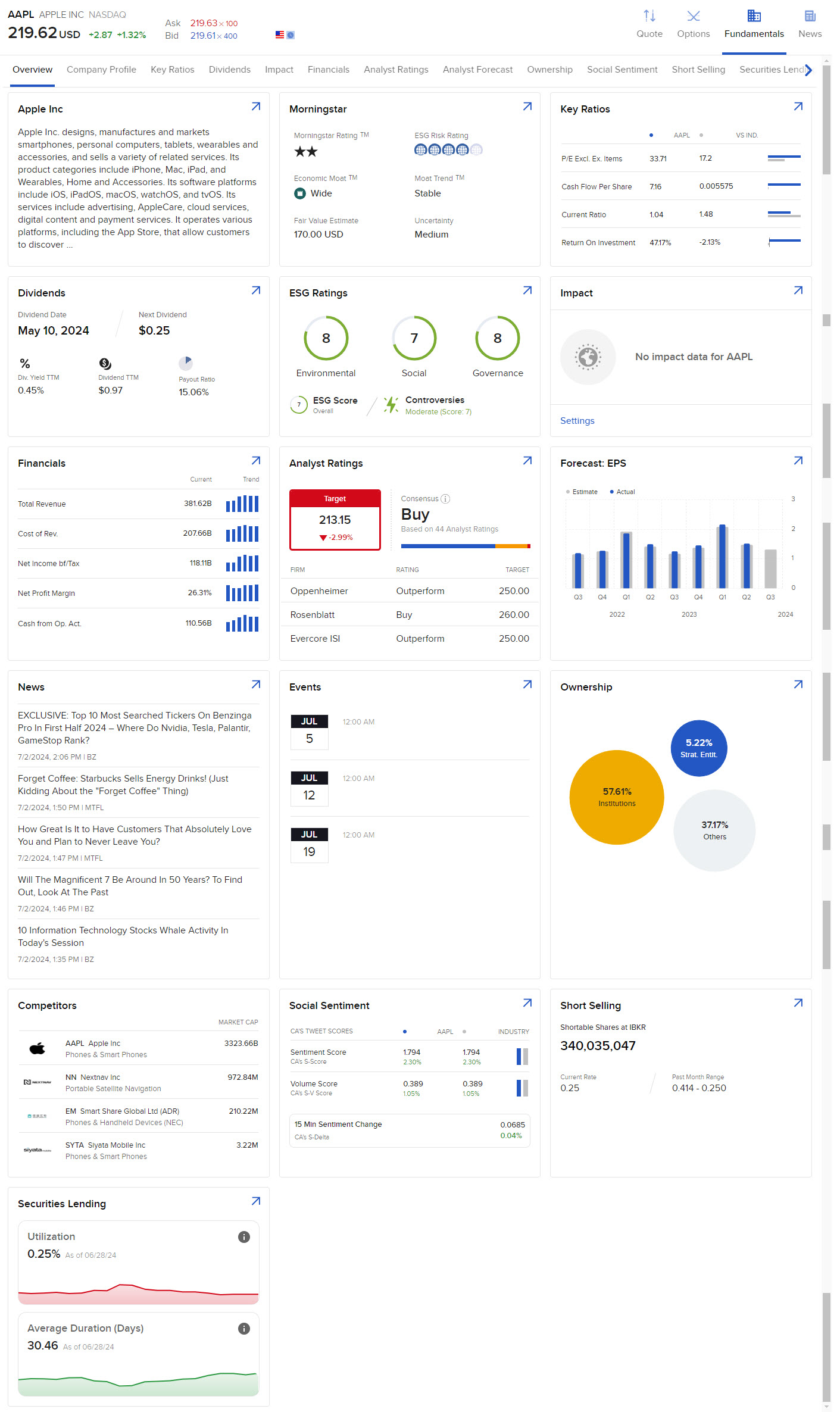840x1412 pixels.
Task: Expand the Apple Inc panel arrow
Action: (x=256, y=107)
